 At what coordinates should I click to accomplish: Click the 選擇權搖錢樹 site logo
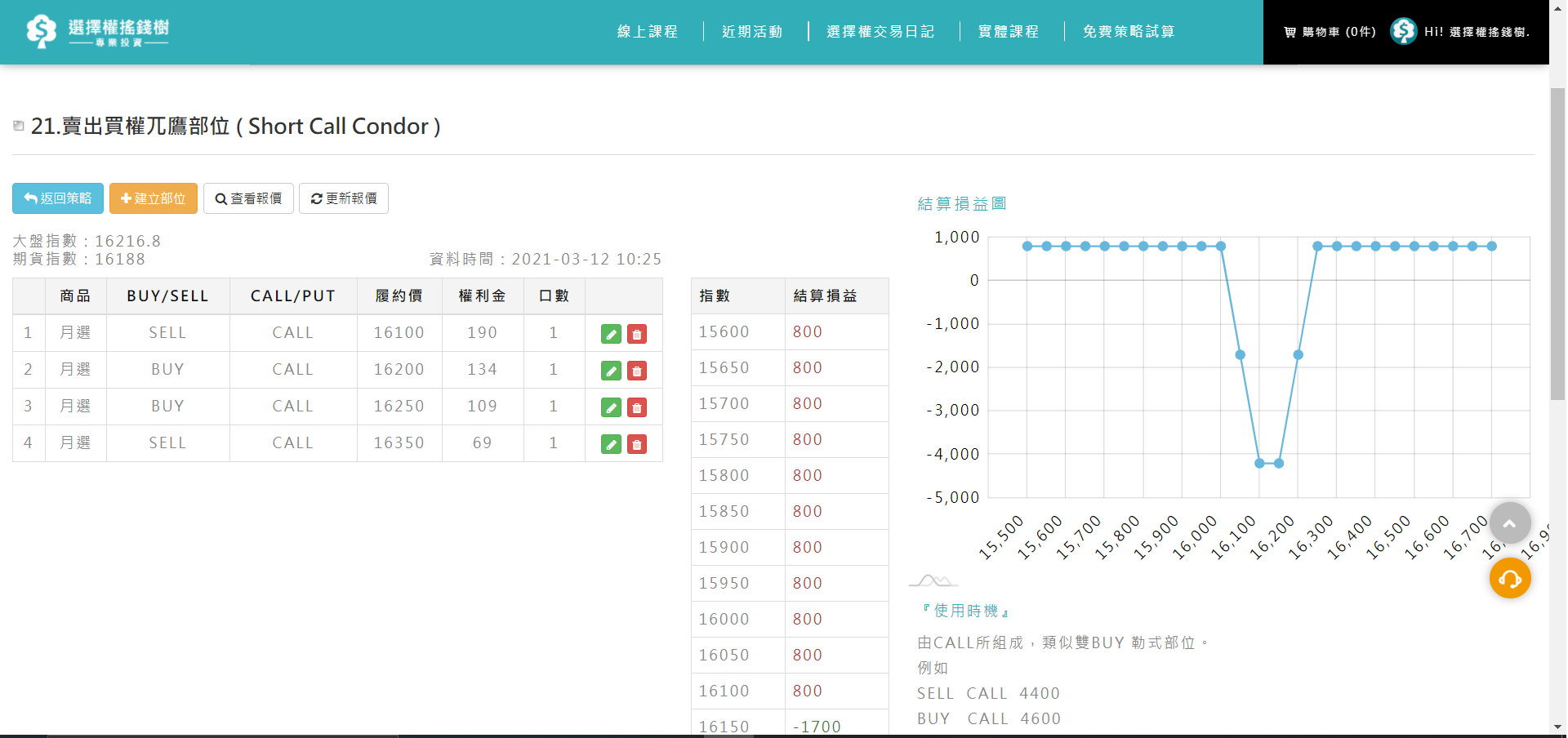click(97, 31)
